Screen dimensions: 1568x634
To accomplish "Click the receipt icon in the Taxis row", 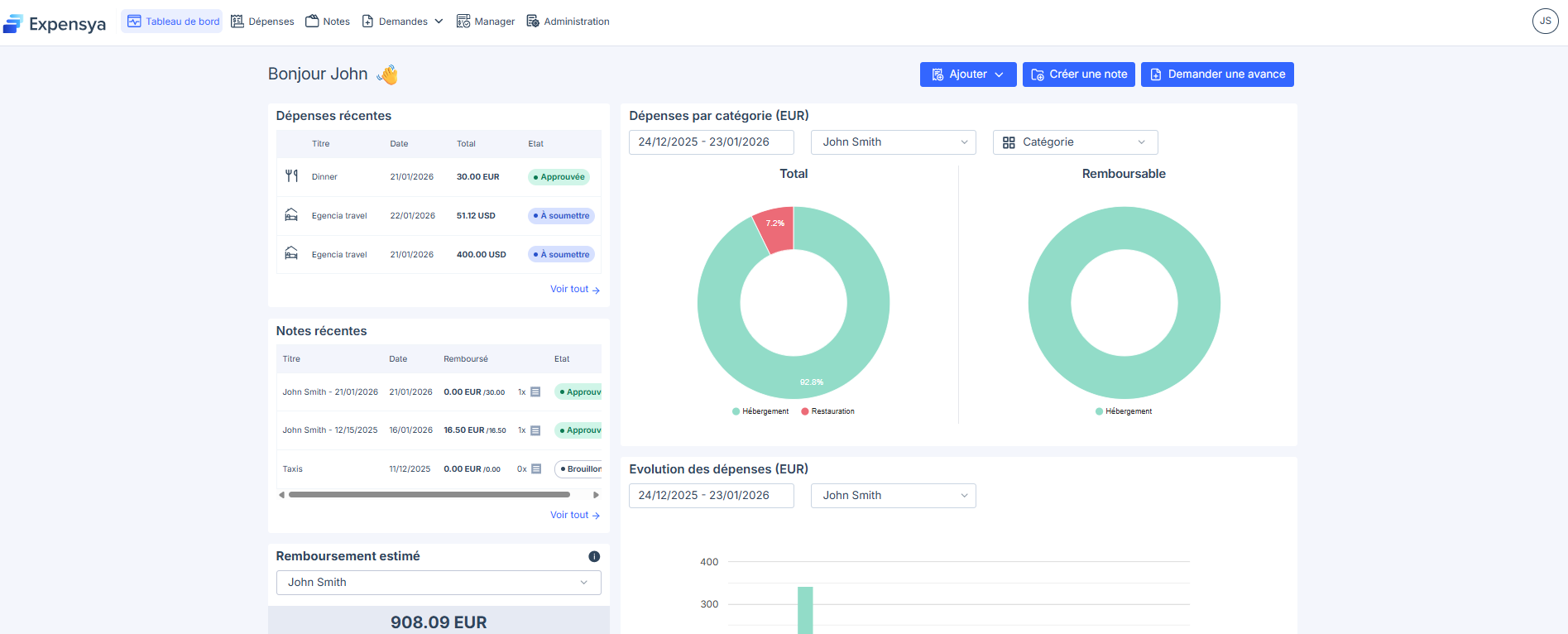I will tap(536, 469).
